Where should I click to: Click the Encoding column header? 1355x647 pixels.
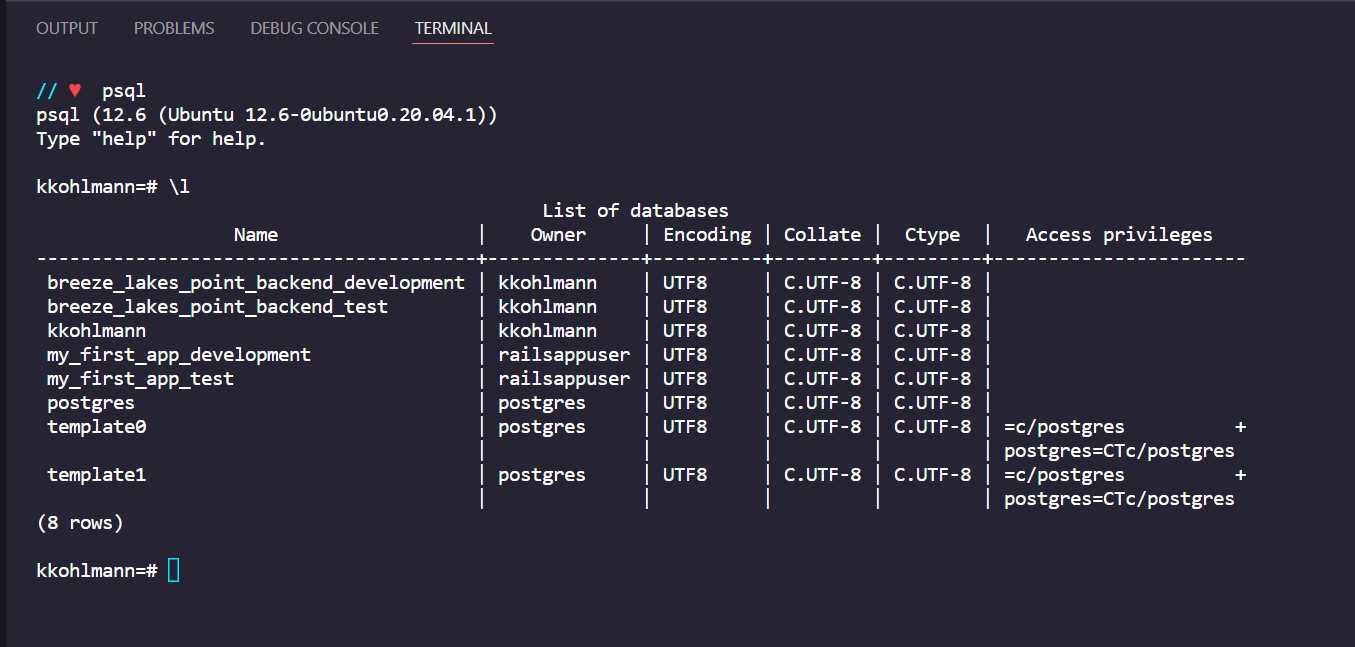(707, 235)
